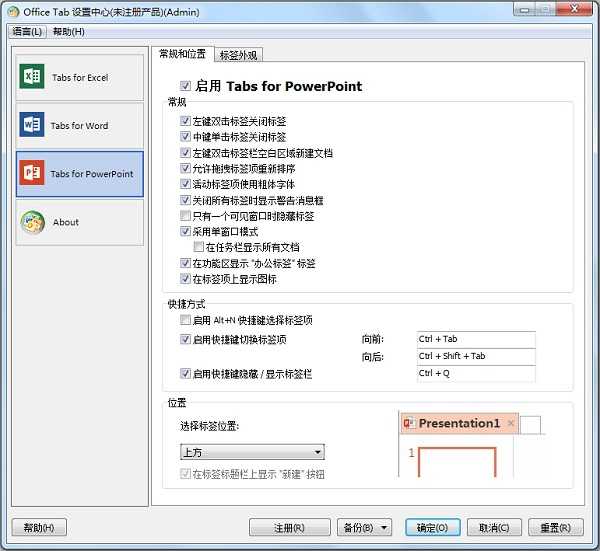Toggle 在功能区显示“办公标签”标签 checkbox
Image resolution: width=600 pixels, height=551 pixels.
click(x=185, y=263)
